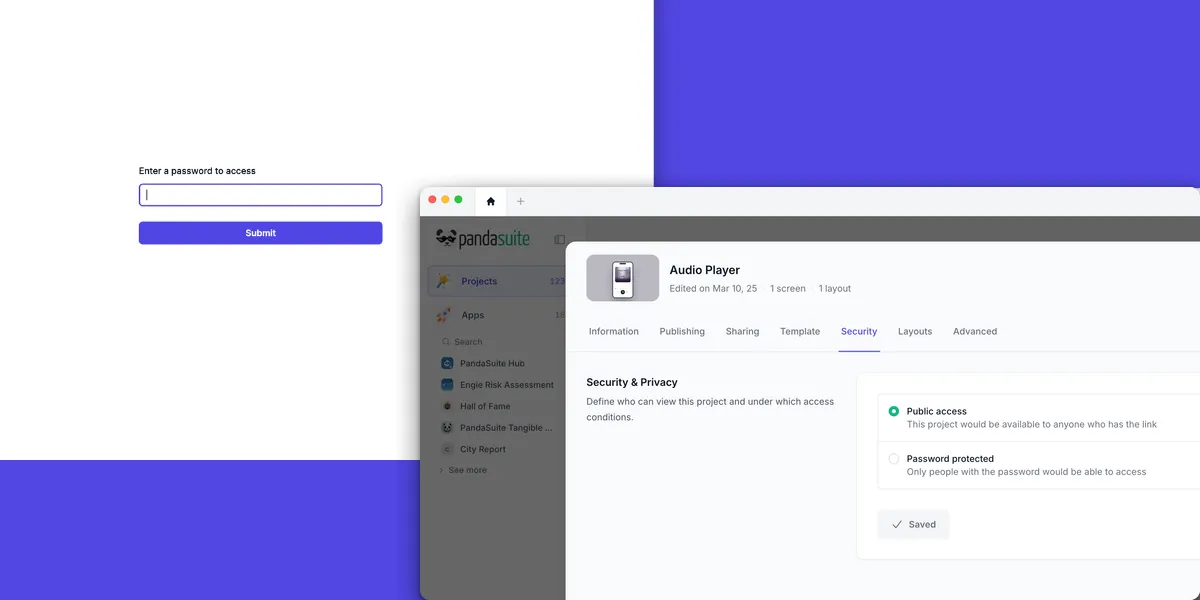Switch to the Layouts tab
Screen dimensions: 1200x600
point(915,332)
